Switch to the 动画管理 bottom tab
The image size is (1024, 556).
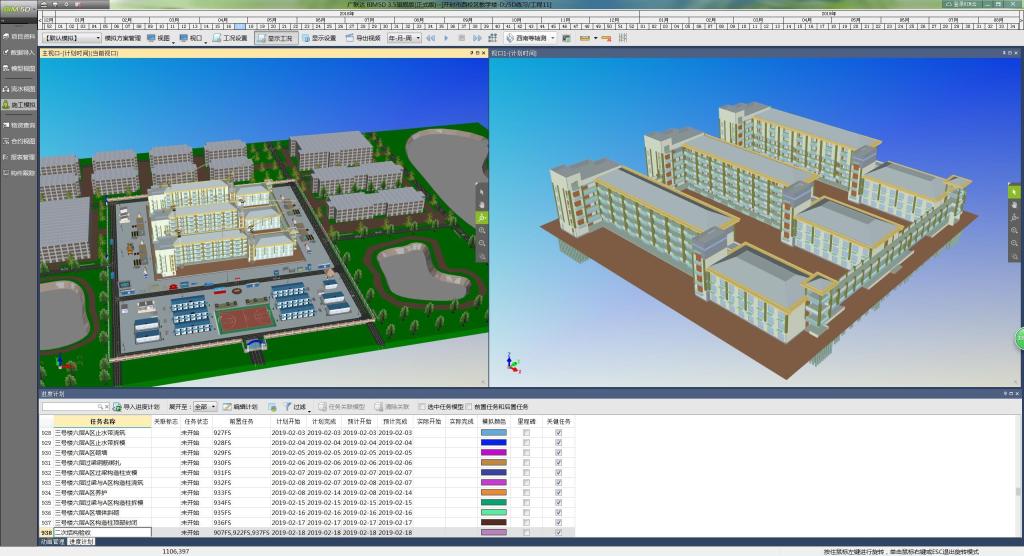(x=52, y=541)
